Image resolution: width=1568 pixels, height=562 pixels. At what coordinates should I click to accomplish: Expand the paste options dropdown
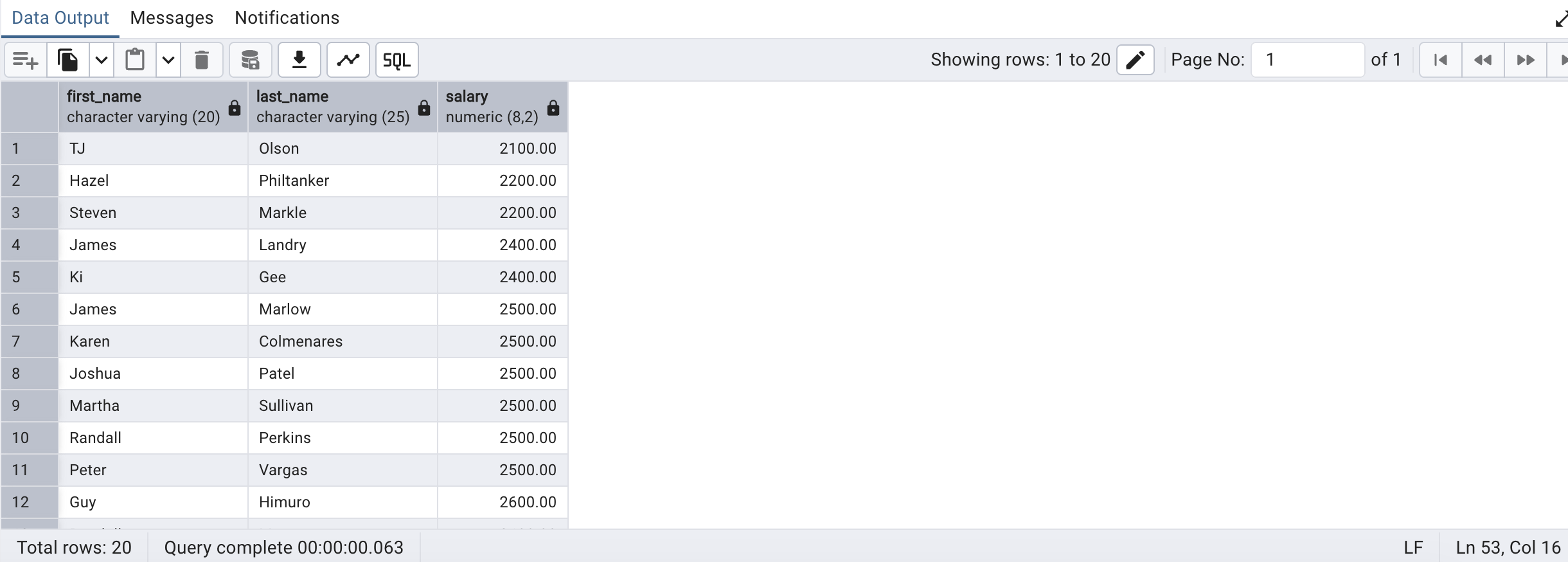[x=168, y=60]
